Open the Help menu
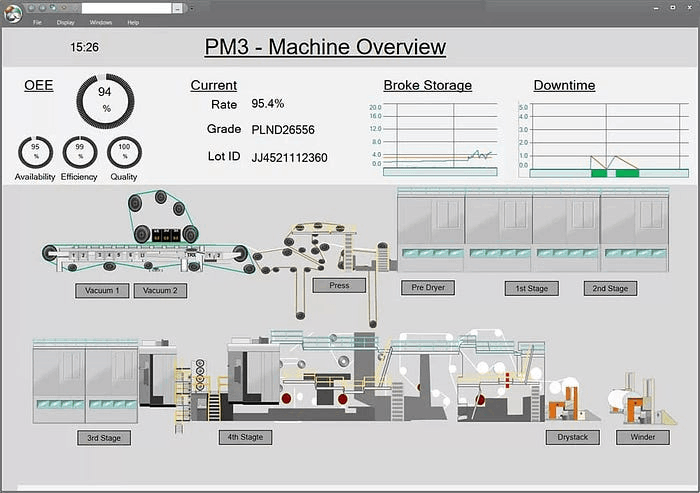 click(x=133, y=21)
